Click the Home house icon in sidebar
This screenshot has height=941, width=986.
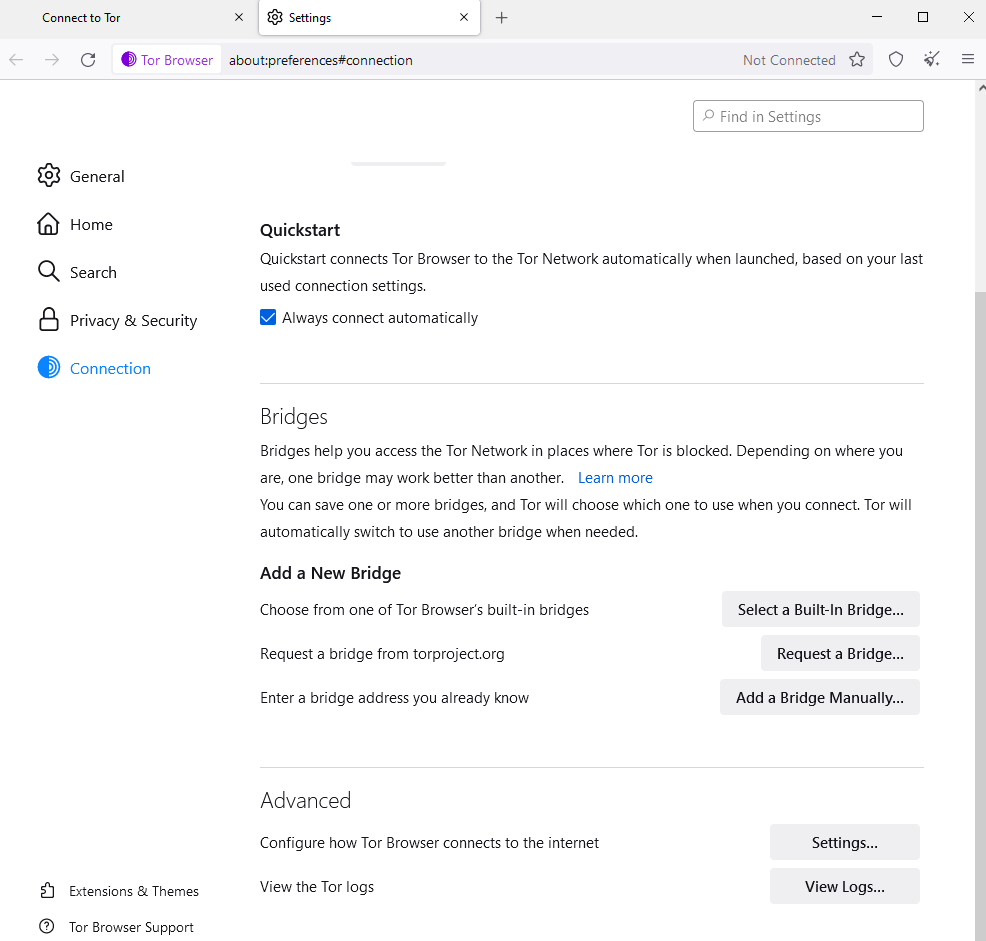48,224
